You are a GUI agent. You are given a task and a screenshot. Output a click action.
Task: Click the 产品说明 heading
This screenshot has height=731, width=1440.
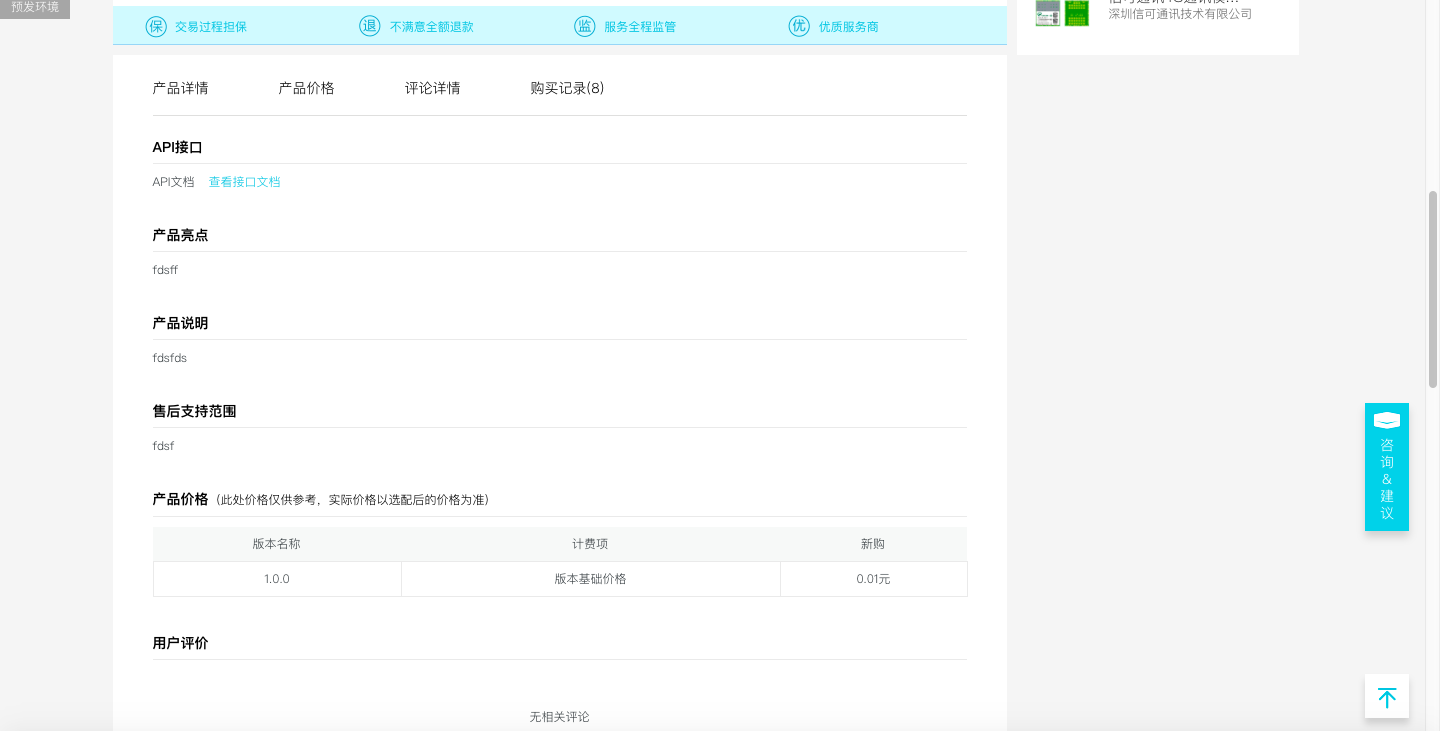pos(181,323)
